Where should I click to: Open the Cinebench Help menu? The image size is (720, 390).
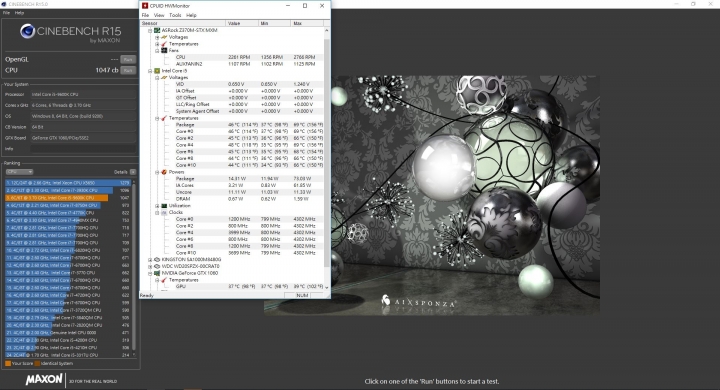tap(19, 13)
